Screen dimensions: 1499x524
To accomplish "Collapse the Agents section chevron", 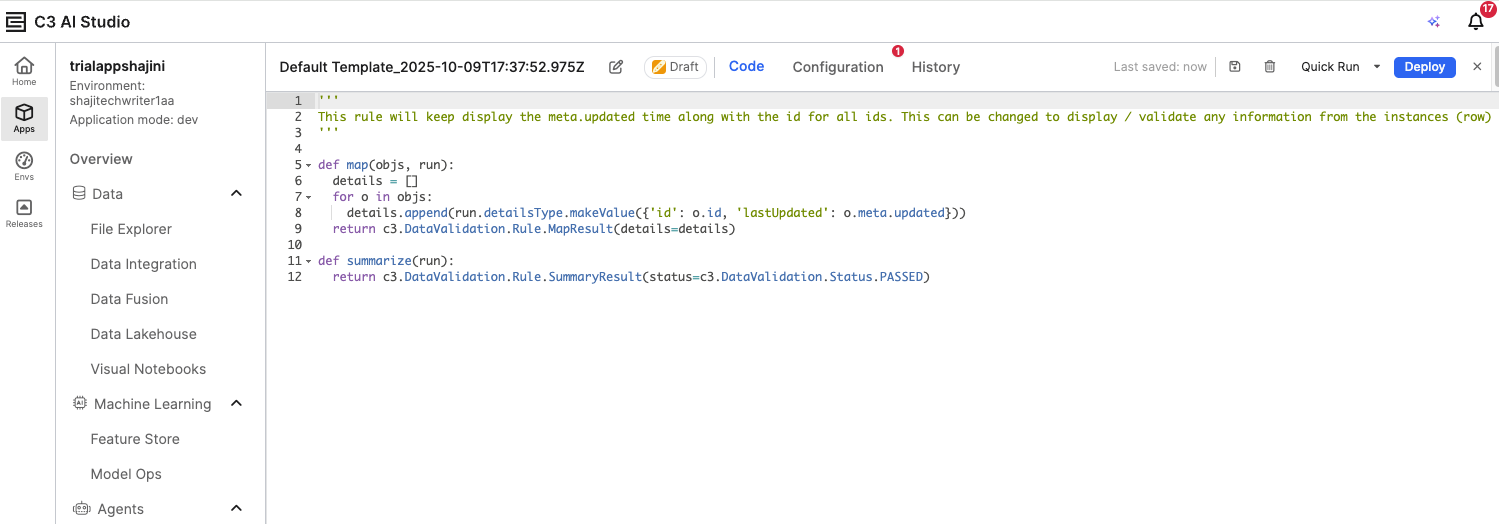I will (x=237, y=508).
